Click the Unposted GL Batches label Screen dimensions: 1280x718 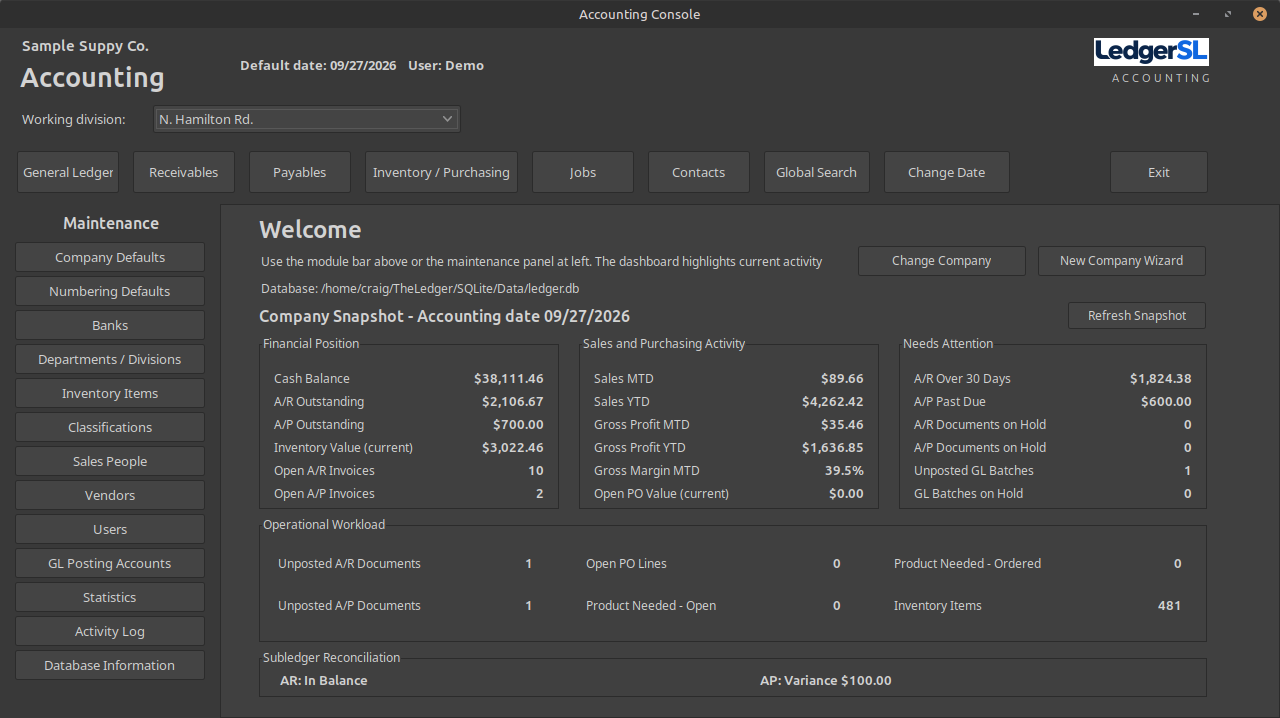974,471
